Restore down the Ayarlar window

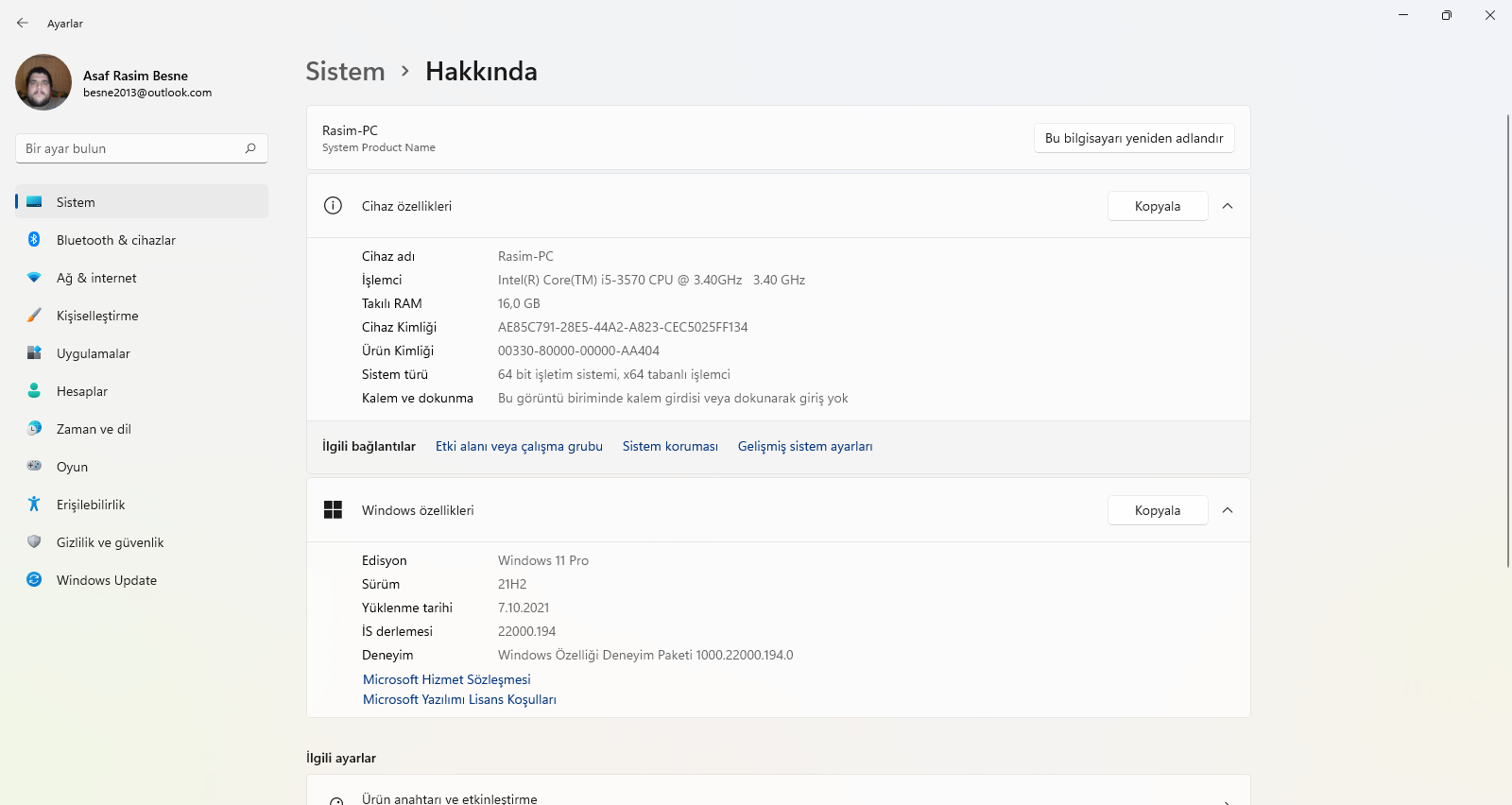1447,15
